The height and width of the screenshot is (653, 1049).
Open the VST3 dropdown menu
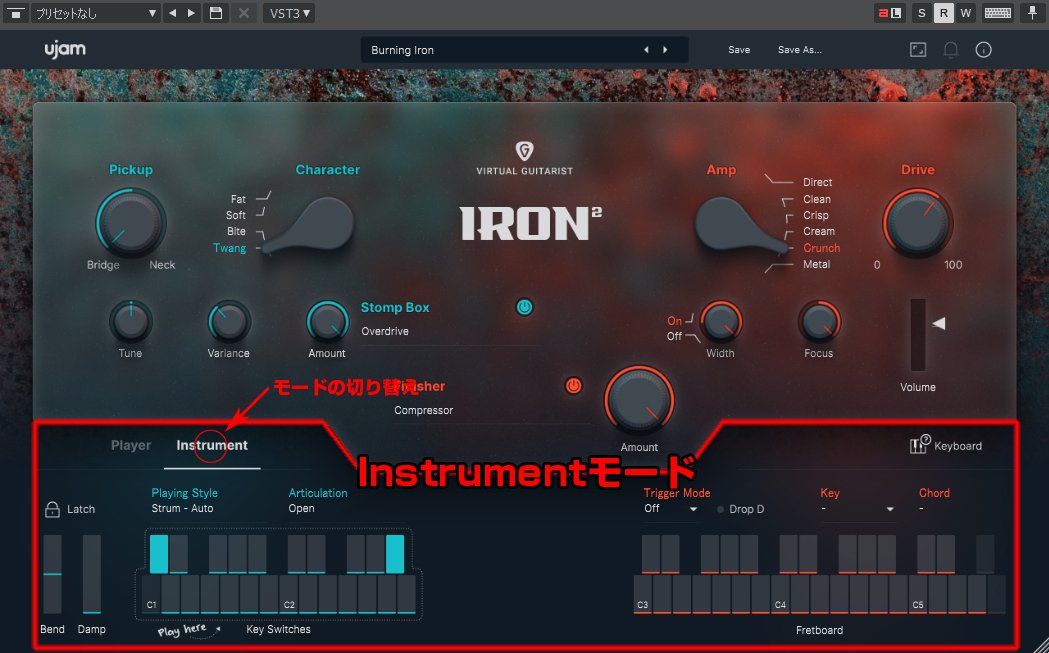click(x=289, y=13)
